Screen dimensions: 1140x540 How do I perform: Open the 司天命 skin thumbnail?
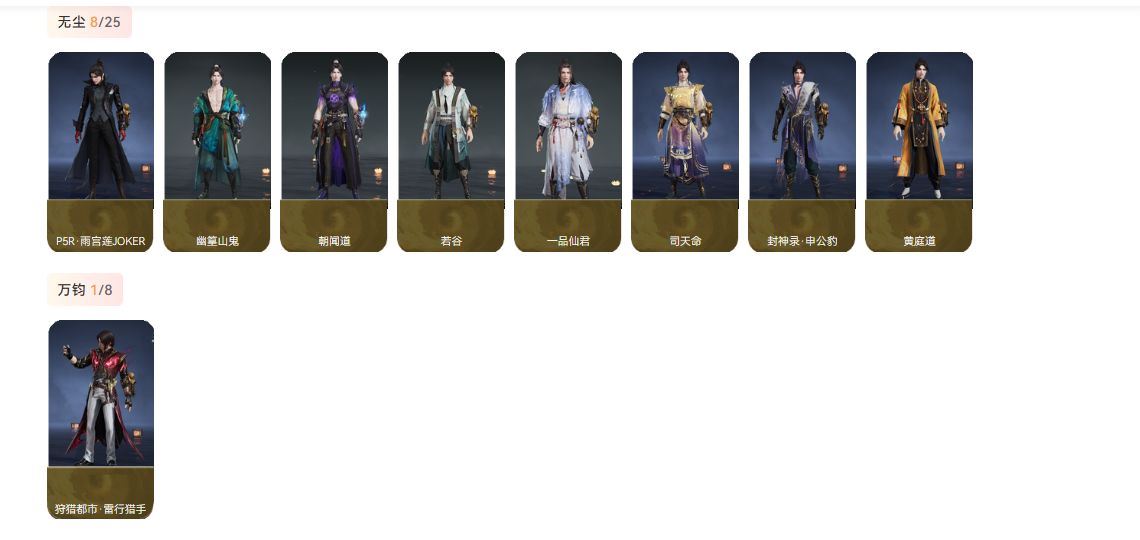click(x=685, y=152)
